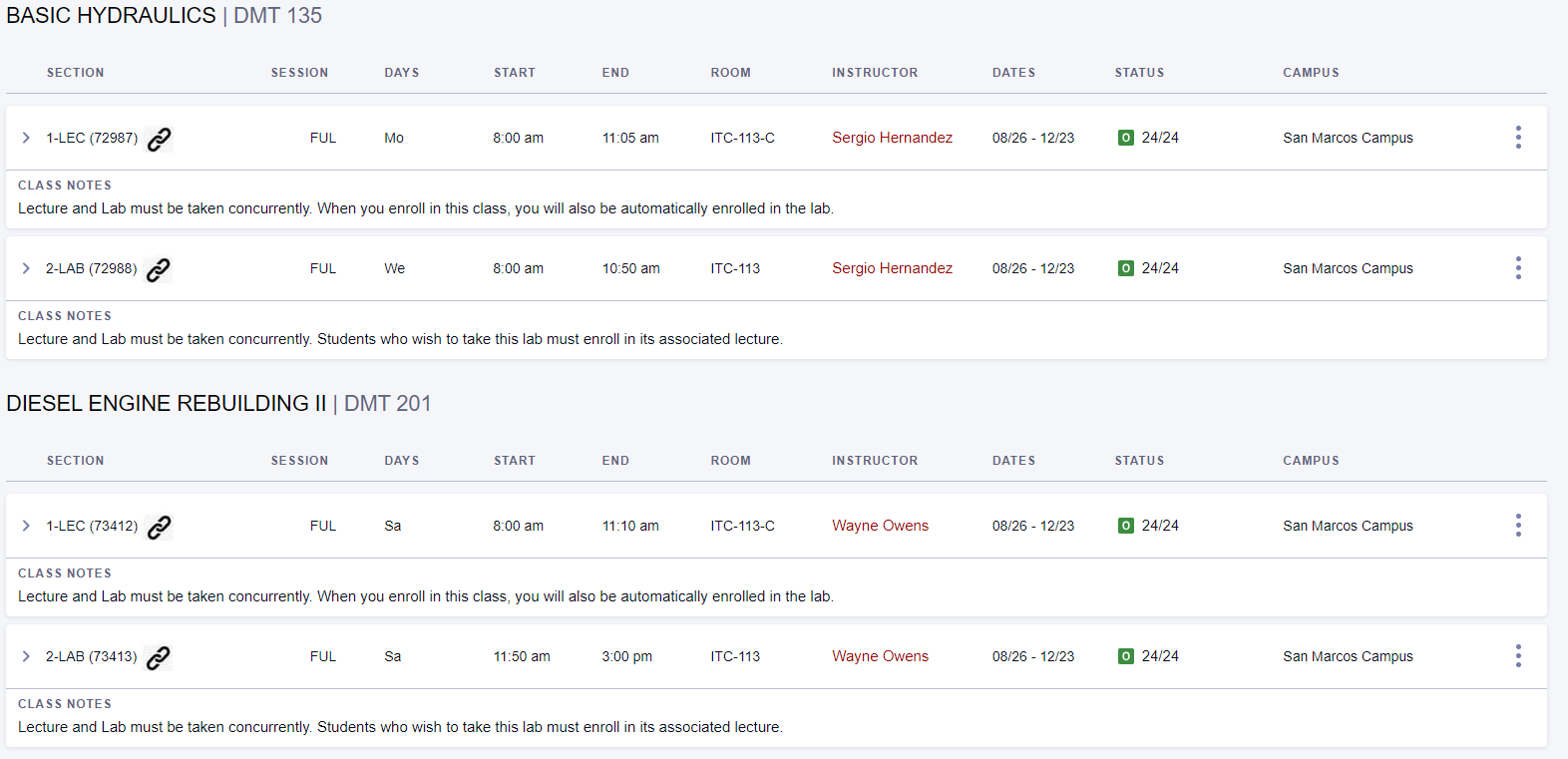
Task: Click Class Notes text under 1-LEC (72987)
Action: pyautogui.click(x=426, y=208)
